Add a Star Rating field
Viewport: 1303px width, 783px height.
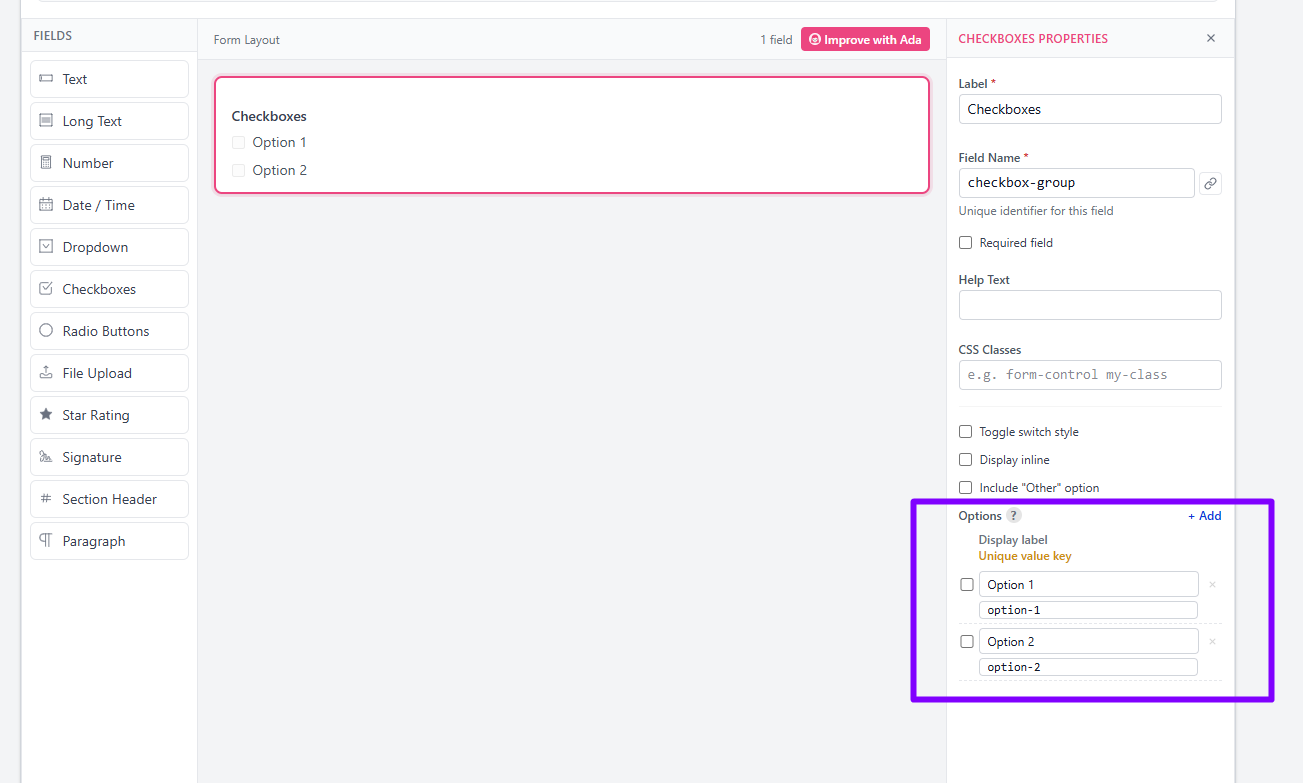pyautogui.click(x=109, y=415)
